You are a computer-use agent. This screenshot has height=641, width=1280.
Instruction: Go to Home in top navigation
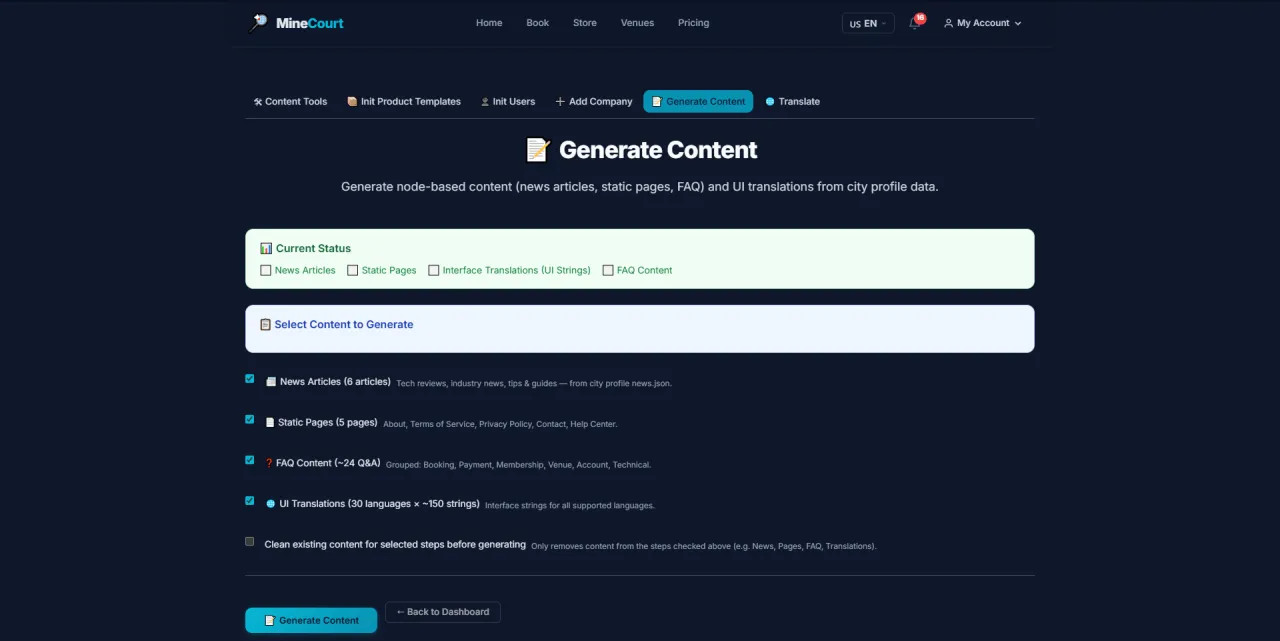click(x=489, y=23)
